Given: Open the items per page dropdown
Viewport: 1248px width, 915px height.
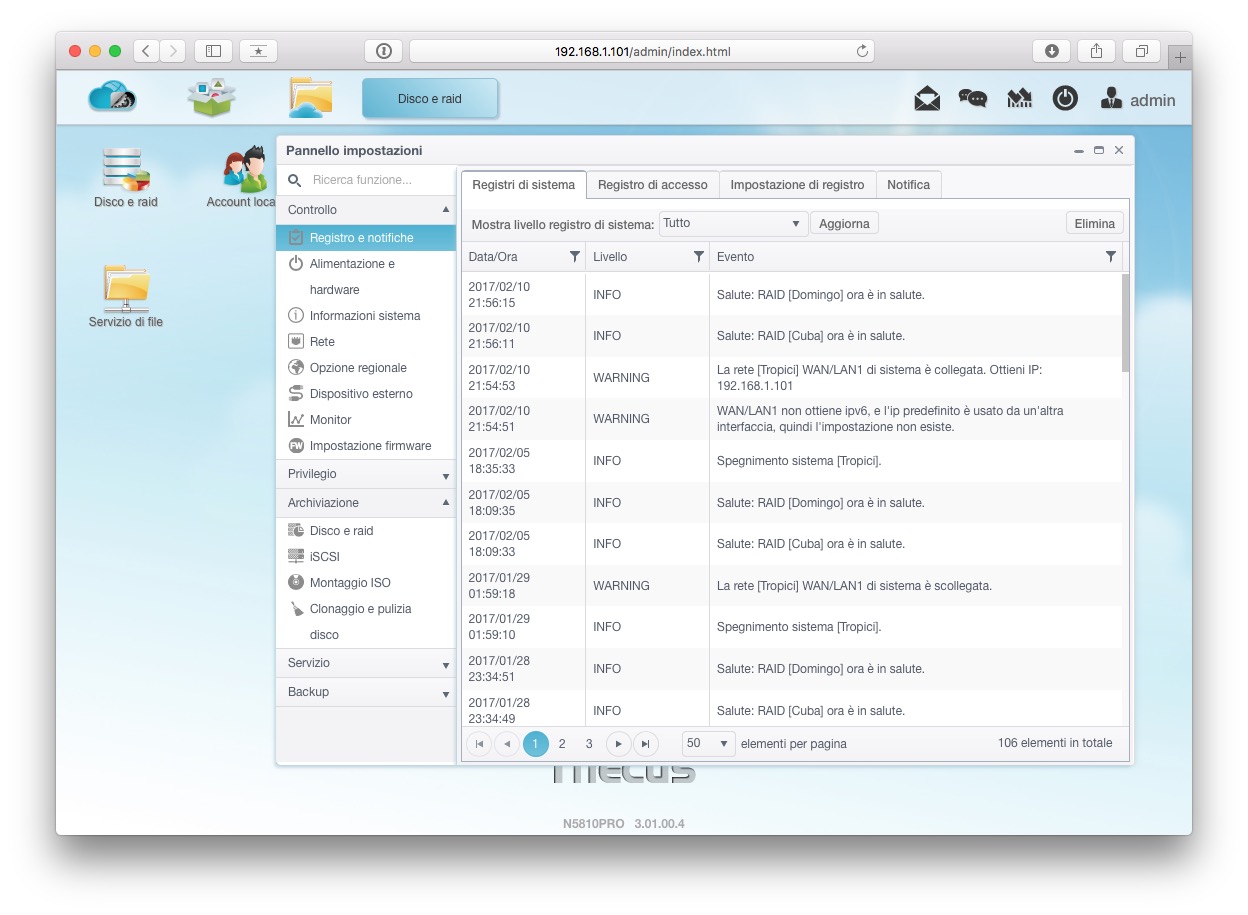Looking at the screenshot, I should tap(709, 743).
